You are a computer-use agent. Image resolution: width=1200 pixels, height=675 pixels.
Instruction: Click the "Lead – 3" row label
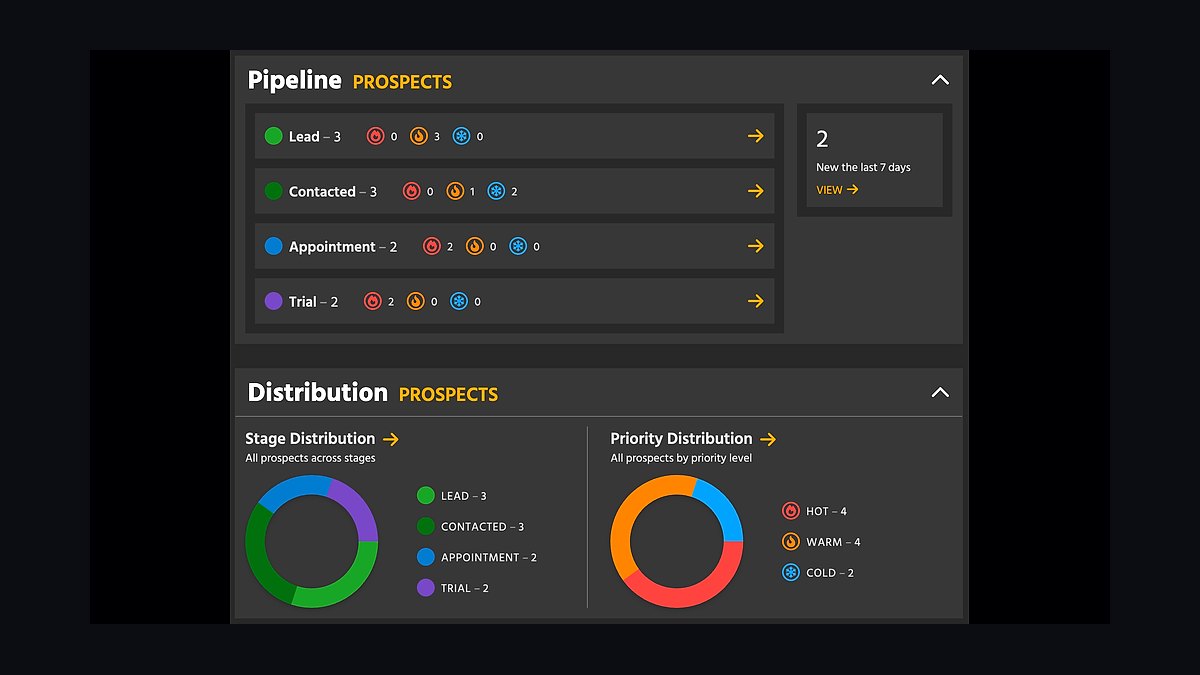click(x=315, y=136)
